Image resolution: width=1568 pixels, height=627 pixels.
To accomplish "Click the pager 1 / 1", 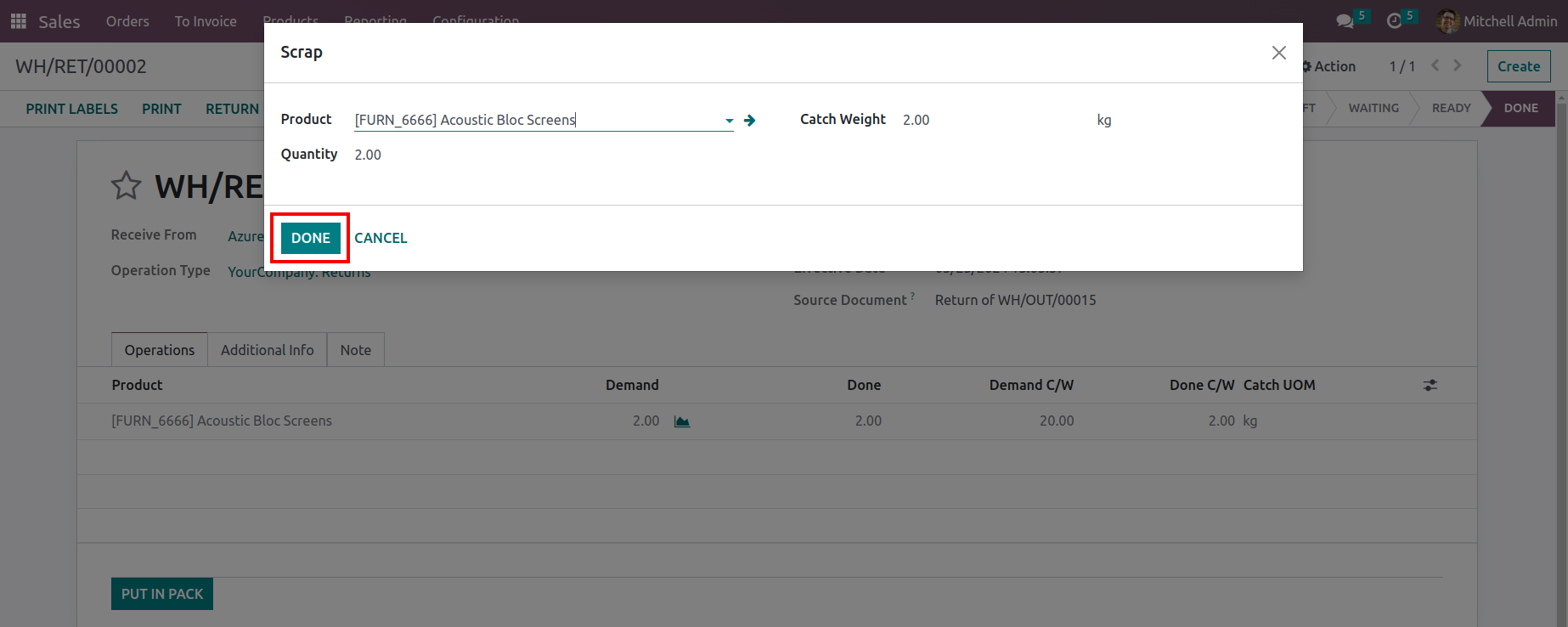I will (1402, 66).
